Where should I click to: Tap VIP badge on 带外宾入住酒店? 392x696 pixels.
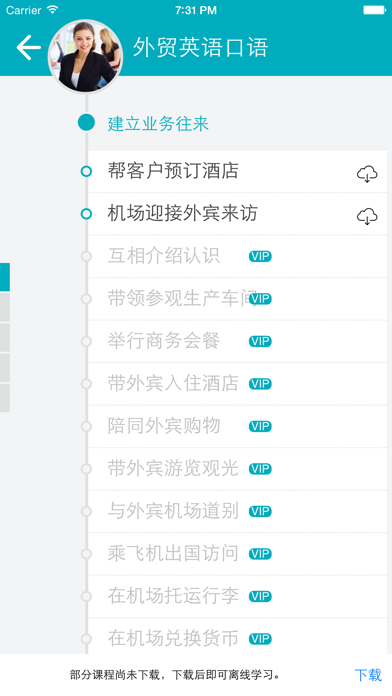(260, 384)
